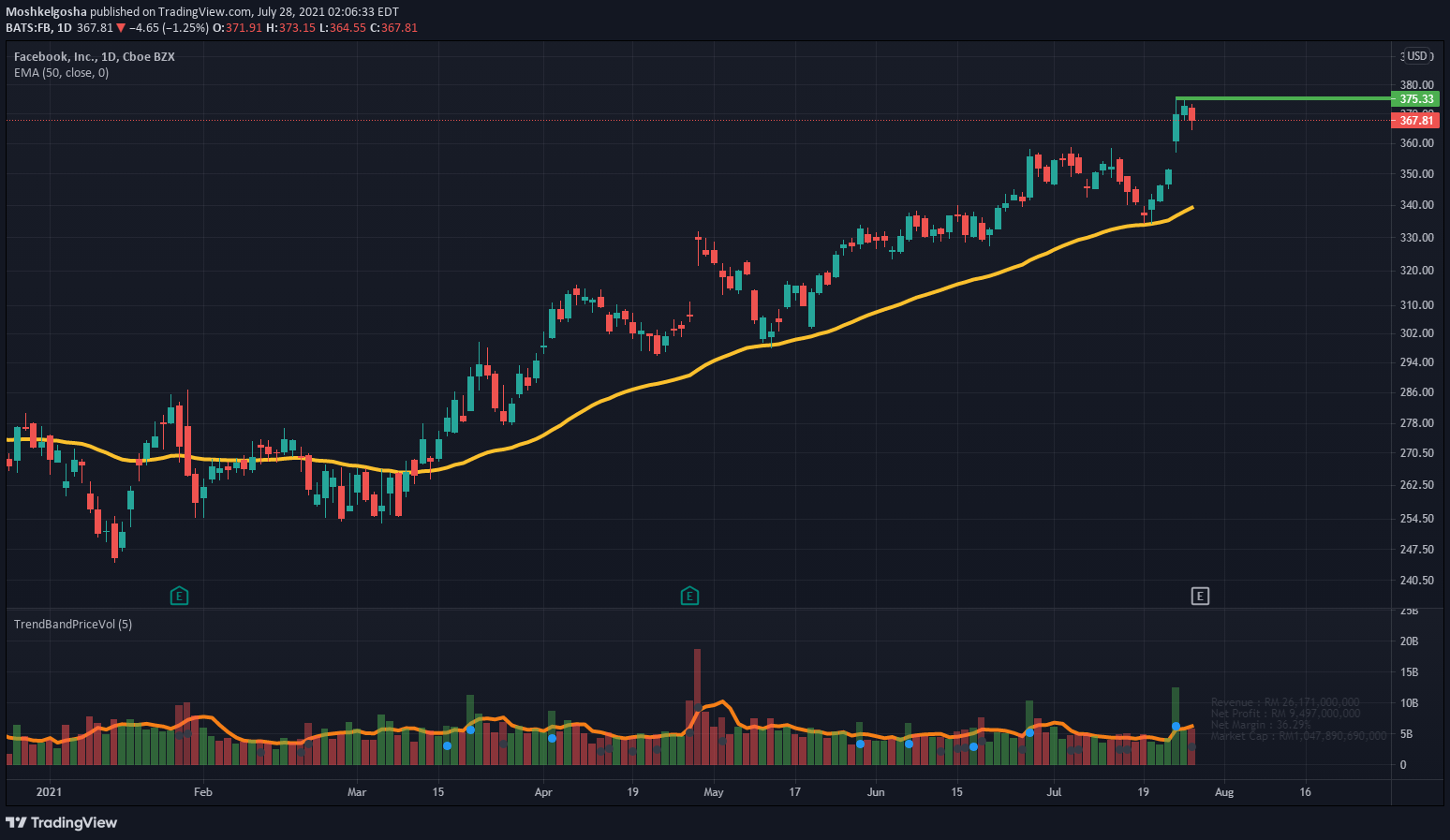Click the Feb date axis label
1450x840 pixels.
[x=202, y=792]
